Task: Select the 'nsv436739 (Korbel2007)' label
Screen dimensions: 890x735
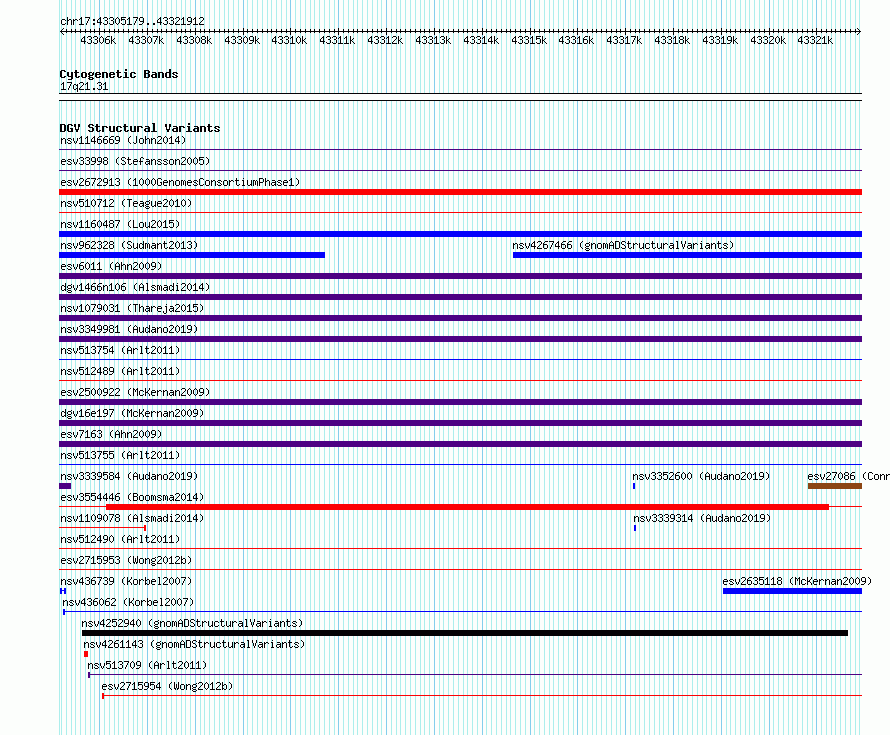Action: coord(126,581)
